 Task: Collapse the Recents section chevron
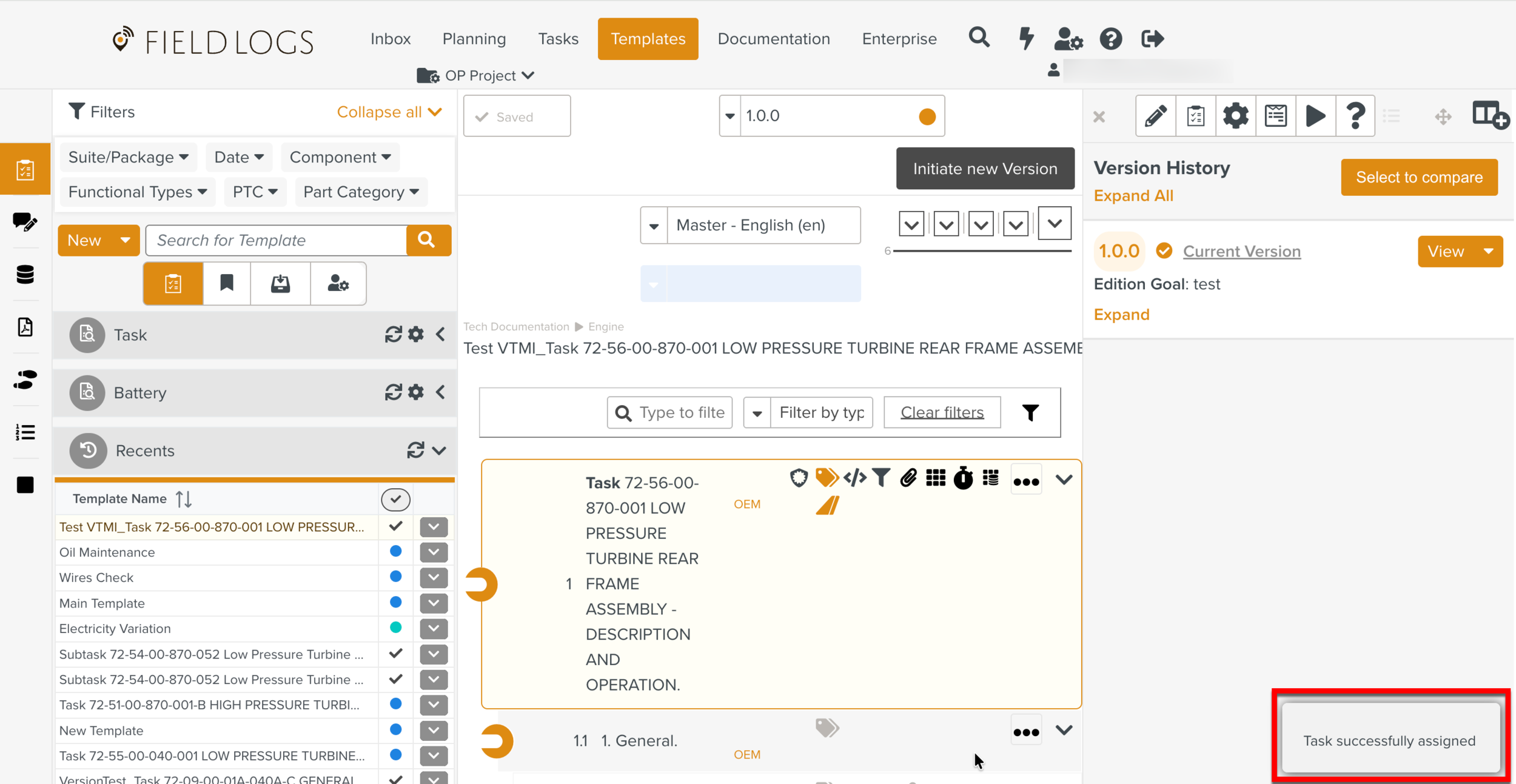pyautogui.click(x=440, y=451)
